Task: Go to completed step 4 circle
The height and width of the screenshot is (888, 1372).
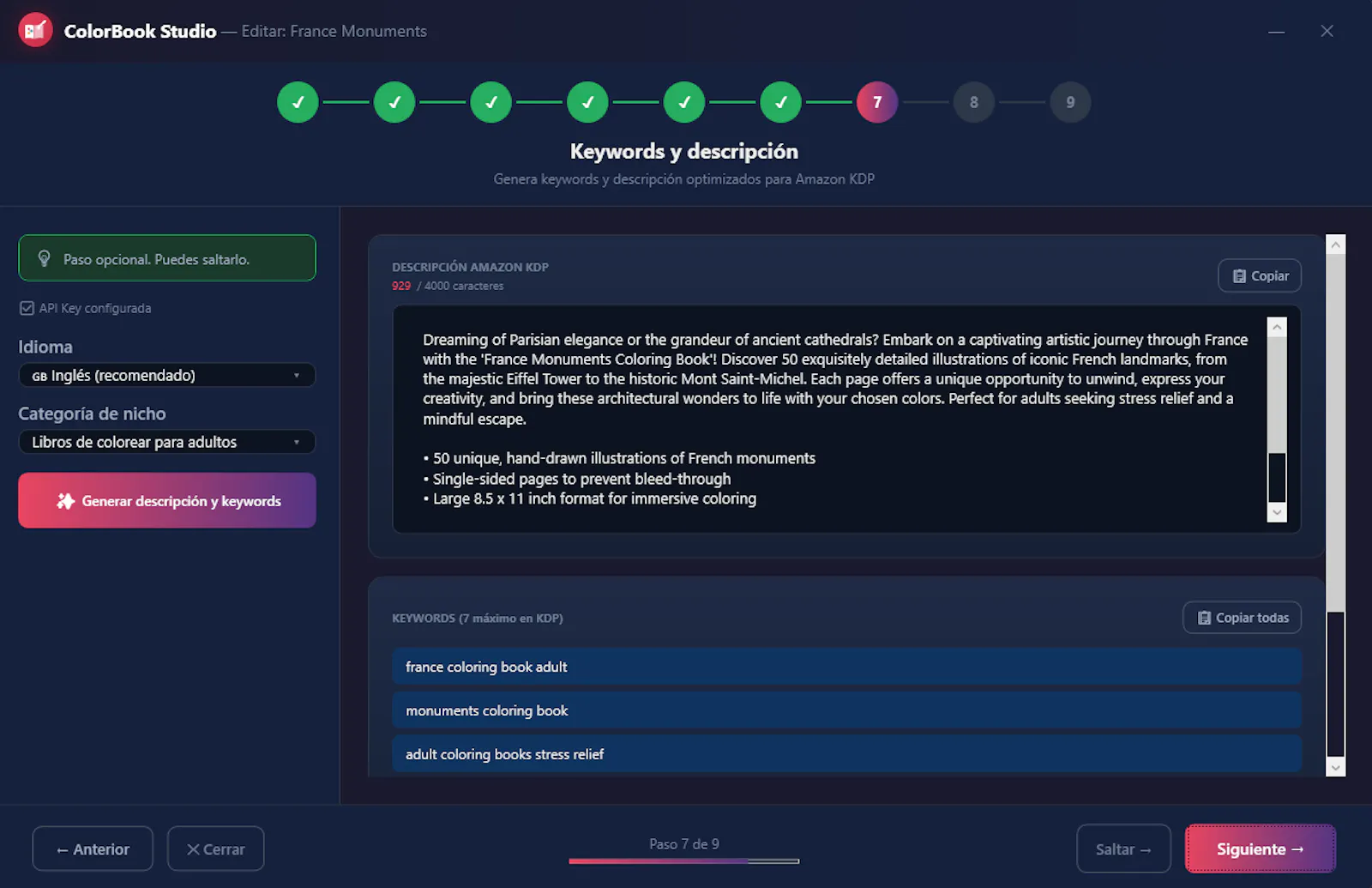Action: pos(587,102)
